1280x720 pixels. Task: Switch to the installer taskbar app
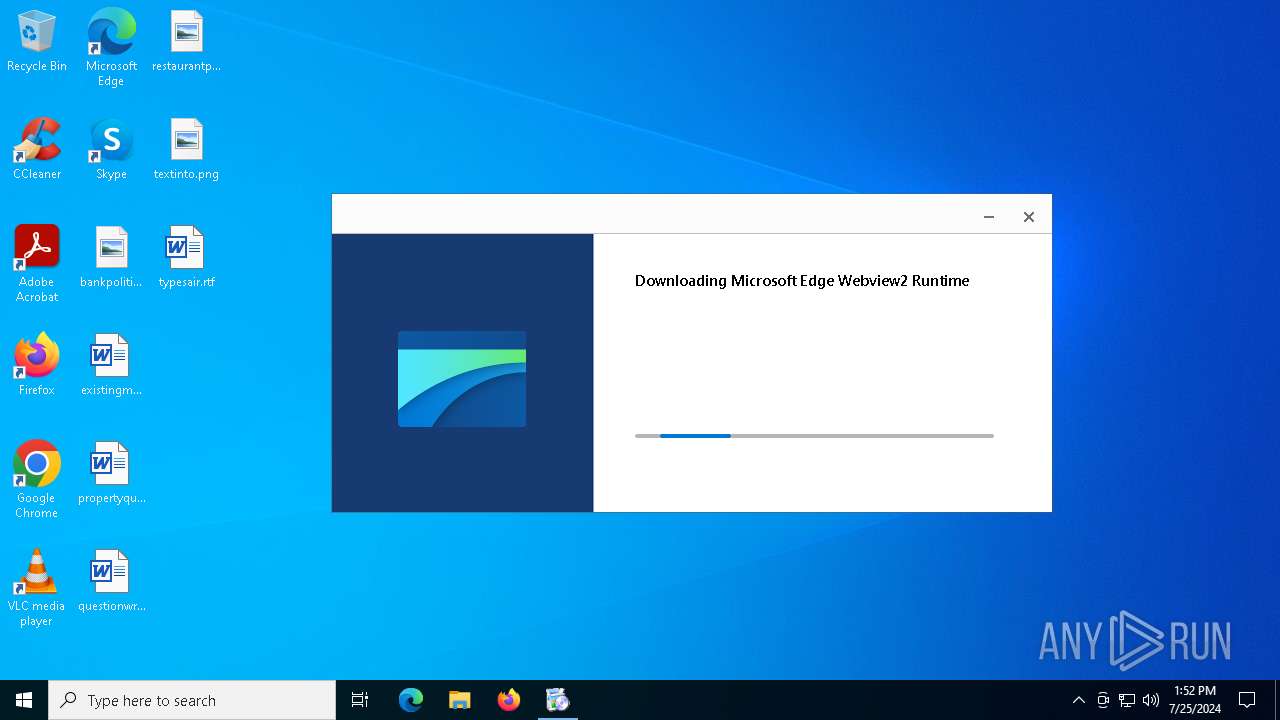point(558,700)
